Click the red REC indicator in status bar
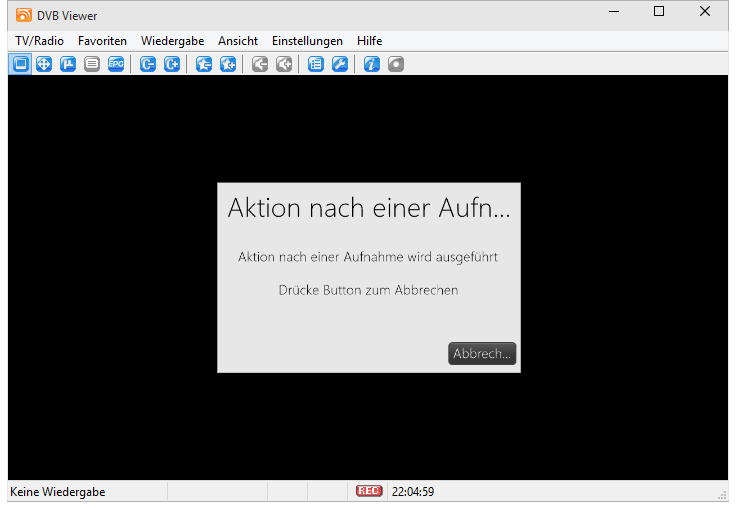The height and width of the screenshot is (509, 736). click(x=369, y=491)
